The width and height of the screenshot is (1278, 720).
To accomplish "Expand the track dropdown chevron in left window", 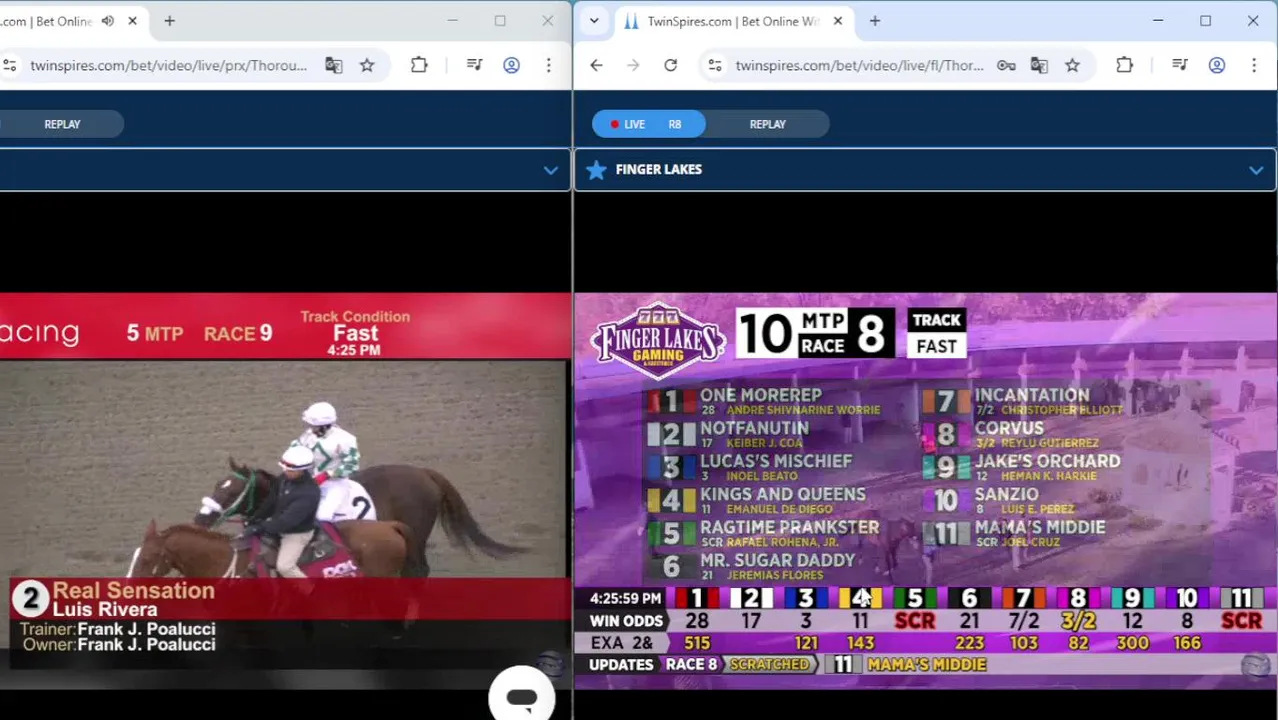I will tap(550, 170).
